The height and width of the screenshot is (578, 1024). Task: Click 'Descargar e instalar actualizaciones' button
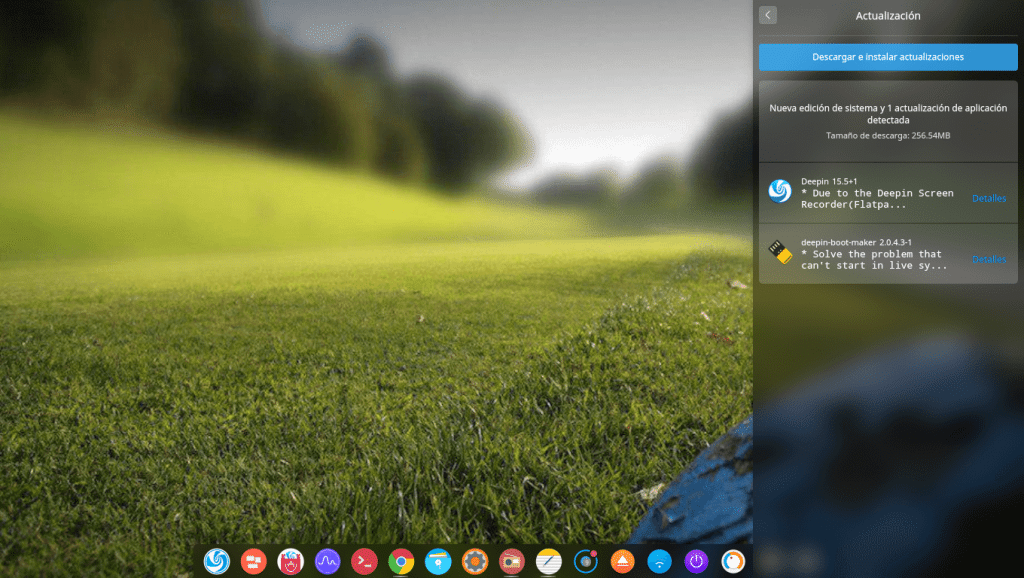click(x=888, y=57)
